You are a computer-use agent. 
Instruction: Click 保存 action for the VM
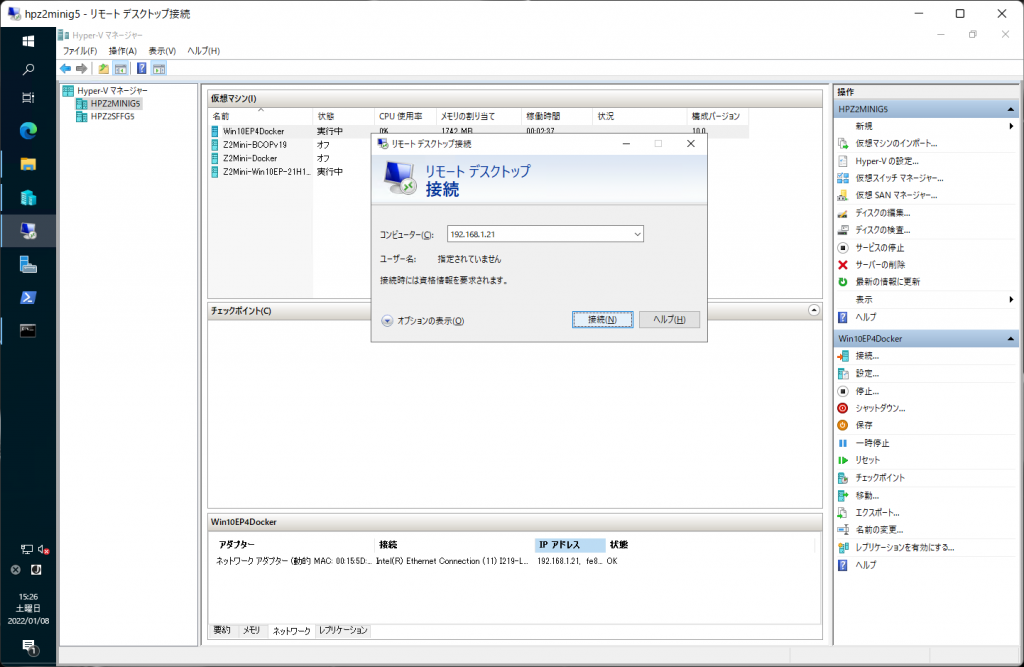click(x=863, y=425)
